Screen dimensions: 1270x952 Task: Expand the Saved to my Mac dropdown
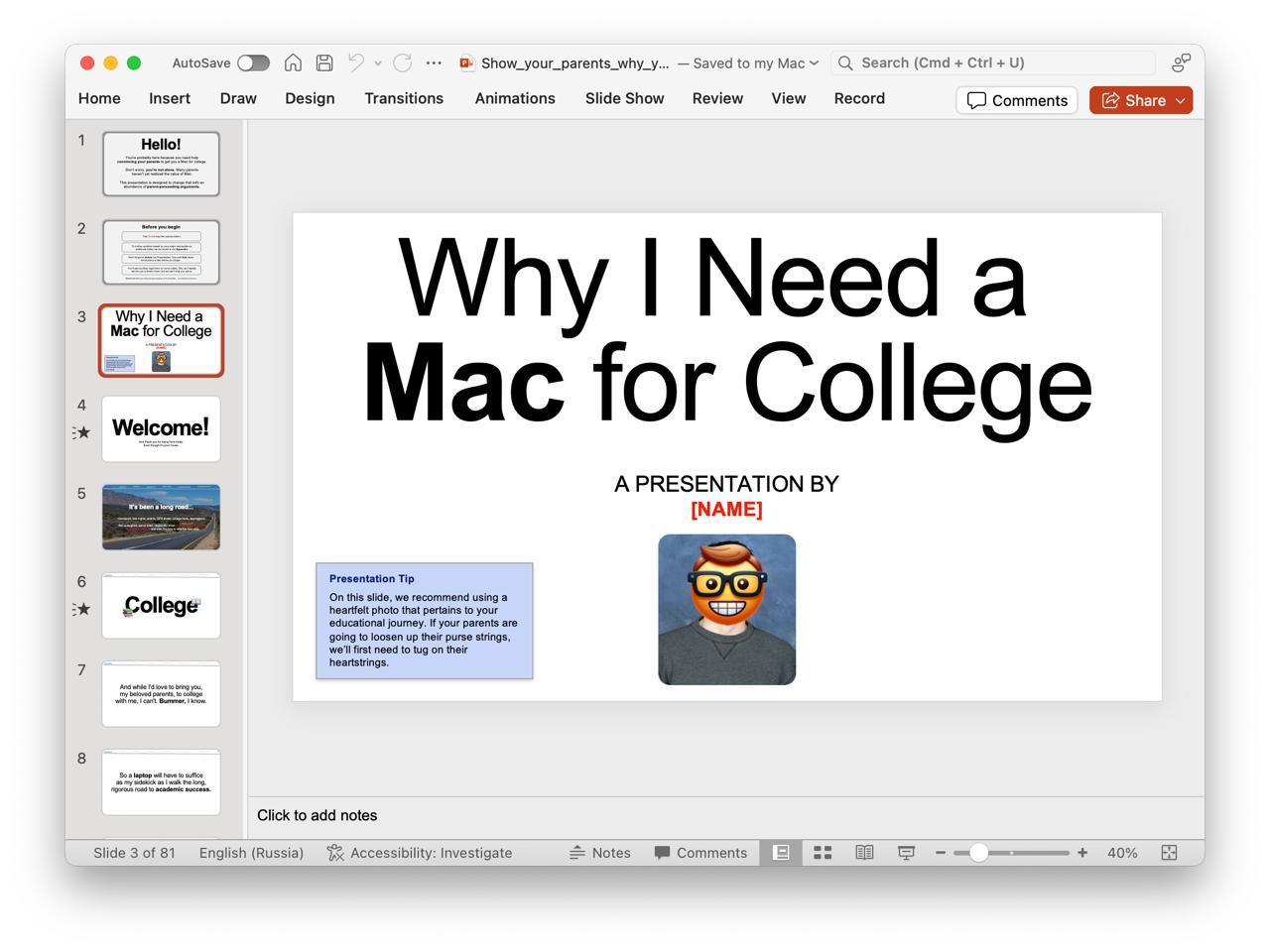point(815,62)
